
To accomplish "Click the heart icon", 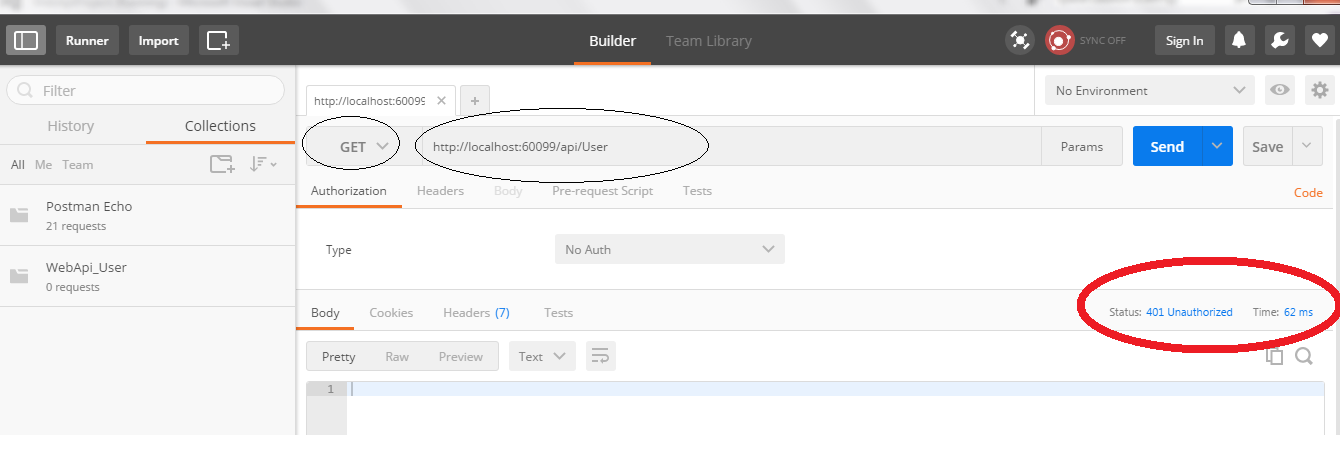I will pyautogui.click(x=1319, y=40).
